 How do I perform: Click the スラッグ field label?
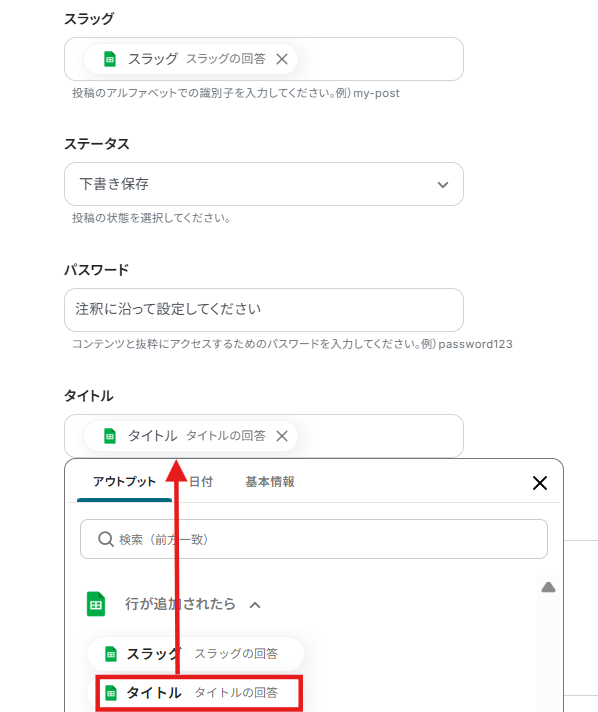click(89, 19)
